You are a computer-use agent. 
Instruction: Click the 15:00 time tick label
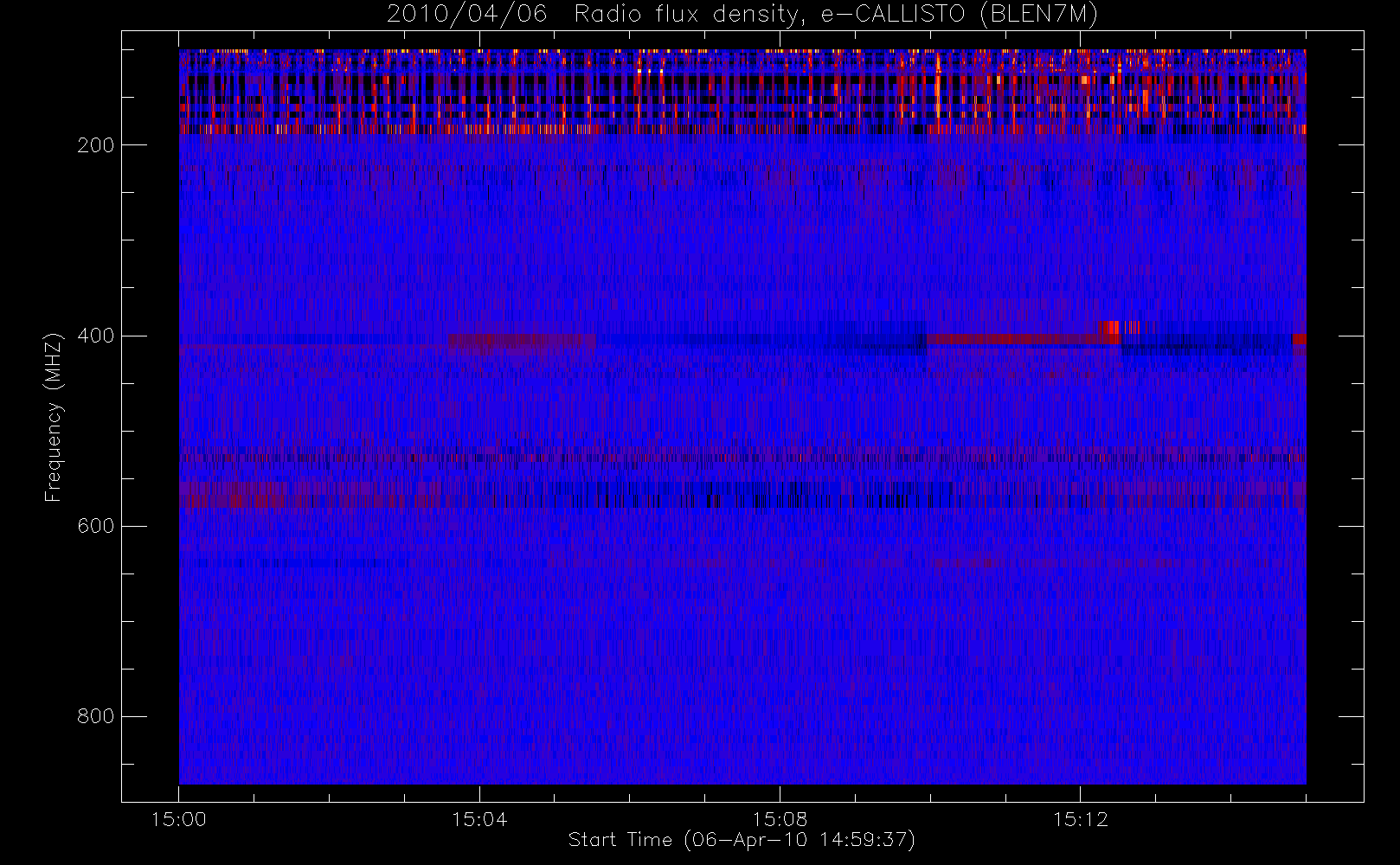point(179,819)
